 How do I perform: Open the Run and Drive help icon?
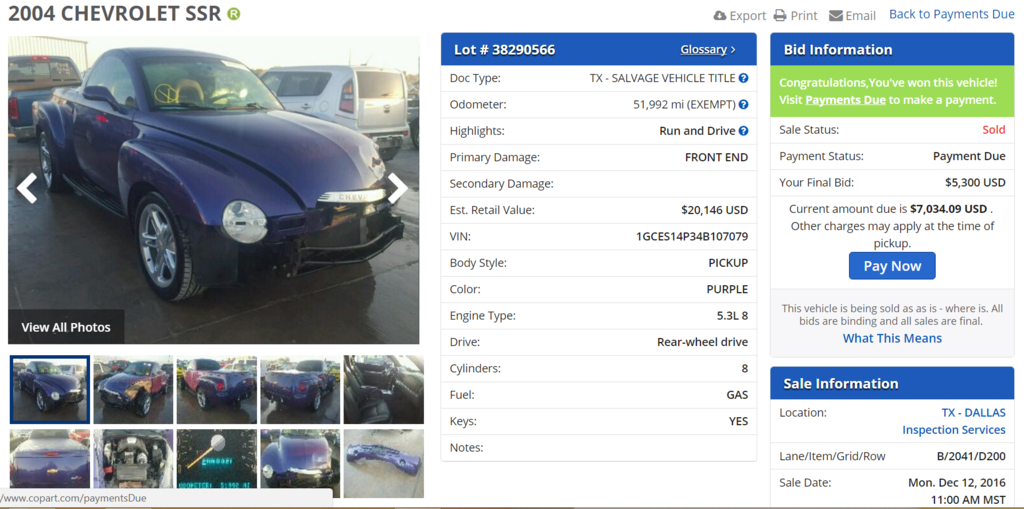click(743, 131)
